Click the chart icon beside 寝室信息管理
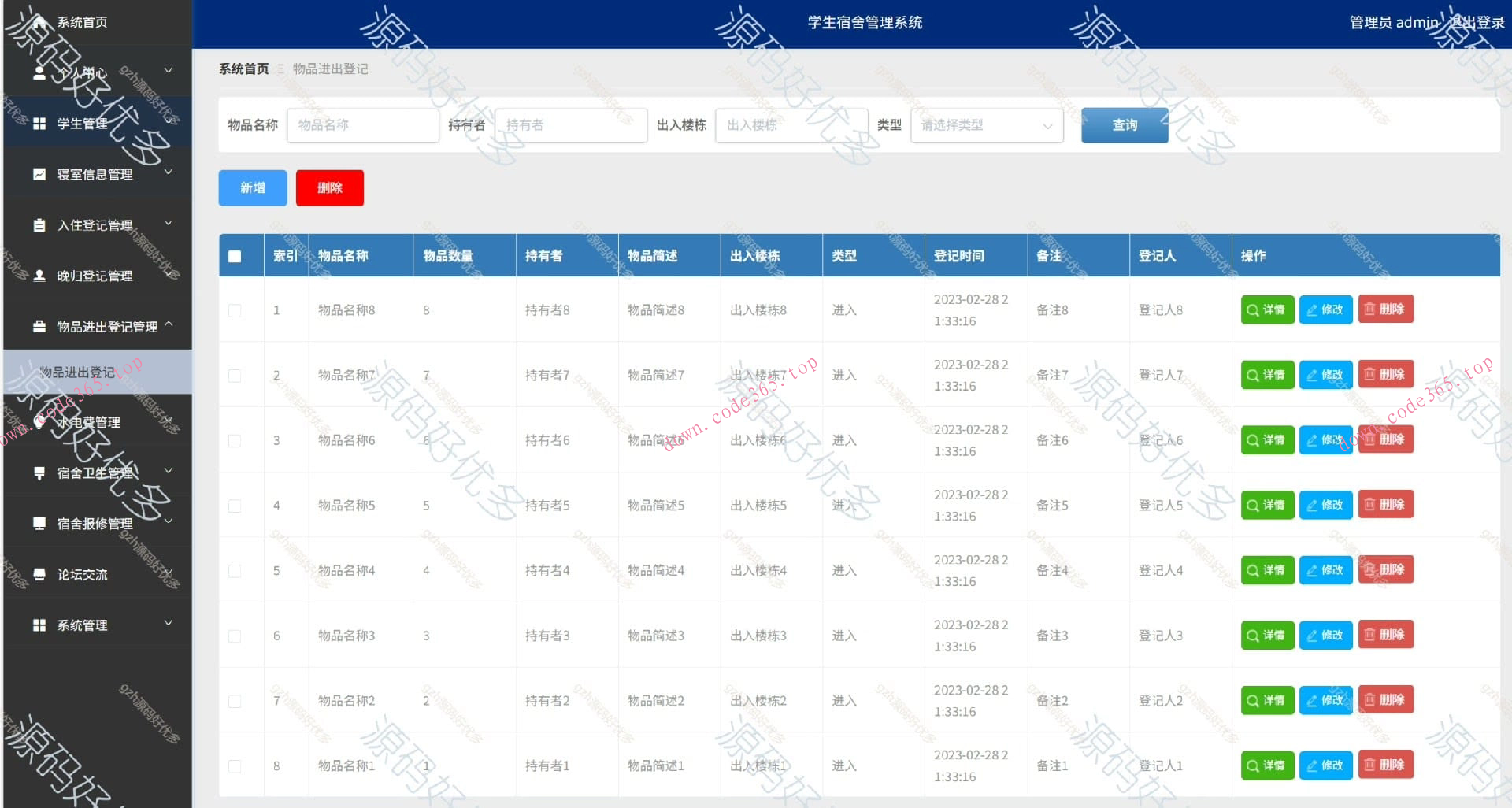Viewport: 1512px width, 808px height. (39, 173)
